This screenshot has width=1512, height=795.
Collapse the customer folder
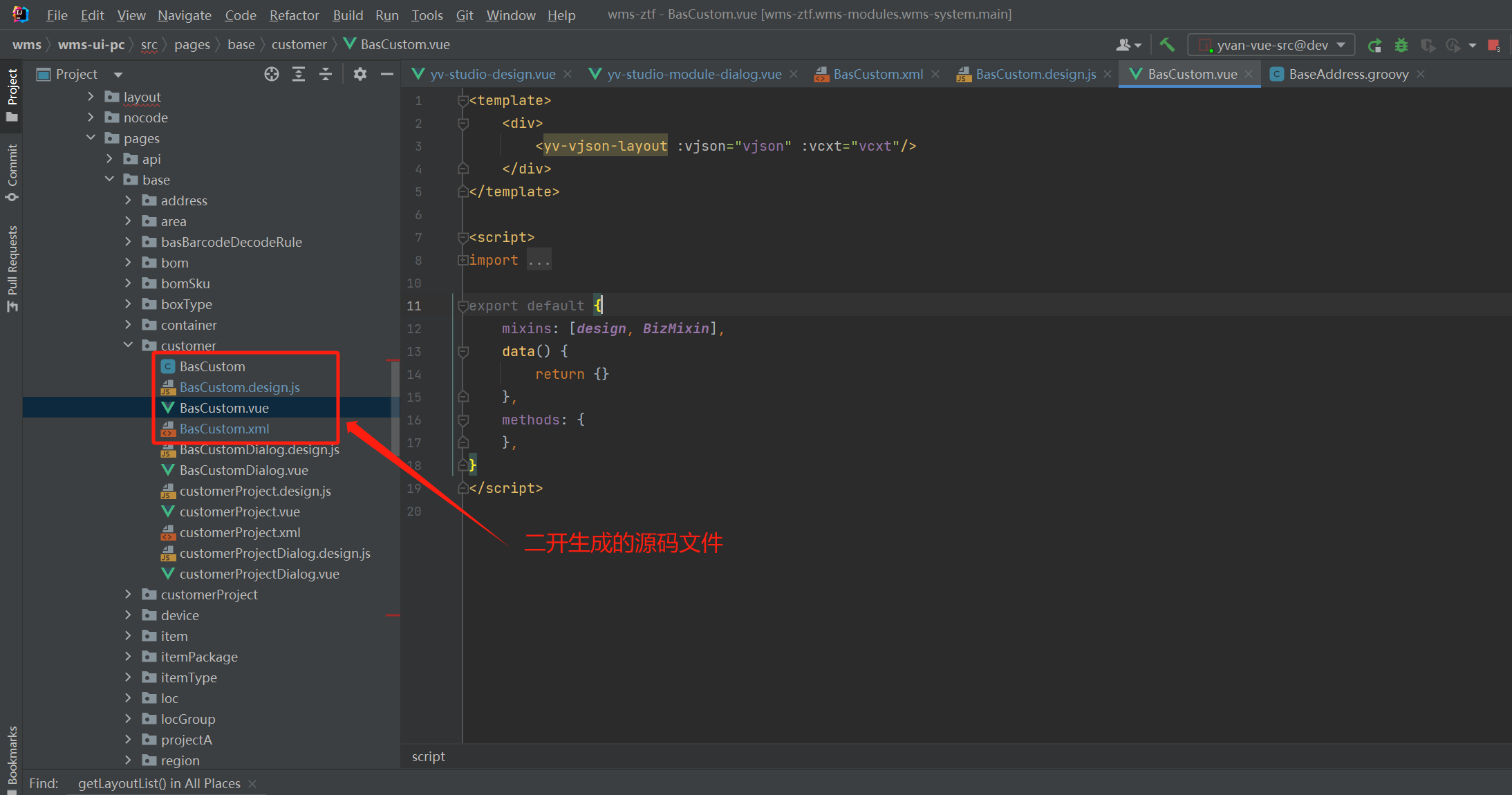coord(128,345)
